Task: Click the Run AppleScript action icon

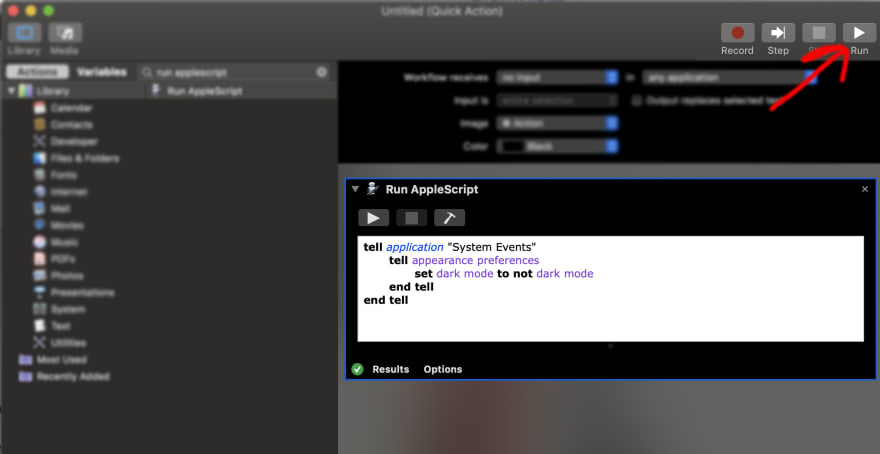Action: pyautogui.click(x=373, y=189)
